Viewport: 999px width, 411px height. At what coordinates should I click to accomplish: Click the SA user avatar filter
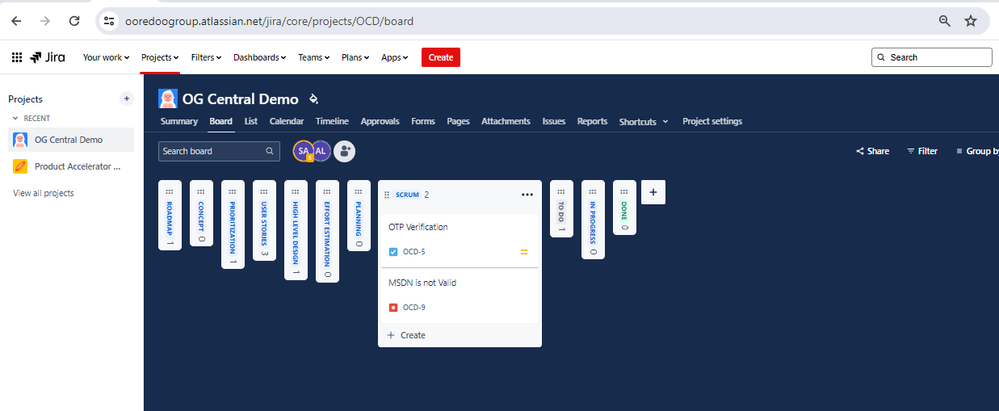[303, 151]
